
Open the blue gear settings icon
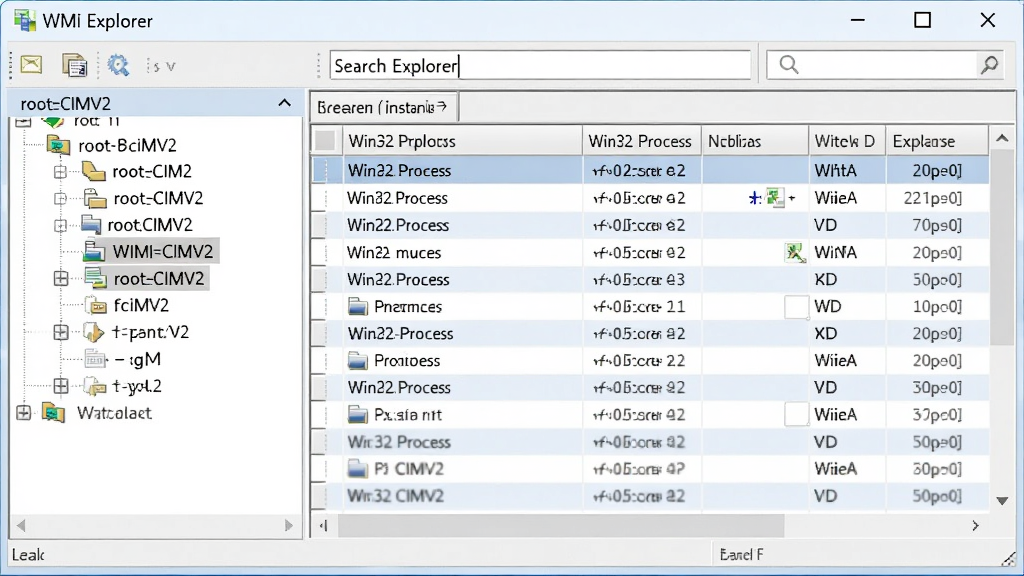click(x=118, y=65)
